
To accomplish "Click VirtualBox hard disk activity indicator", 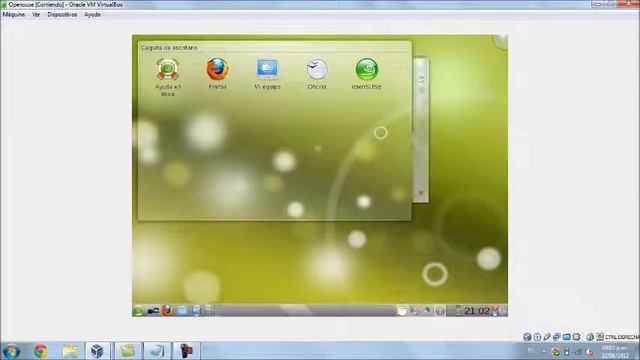I will pos(527,337).
